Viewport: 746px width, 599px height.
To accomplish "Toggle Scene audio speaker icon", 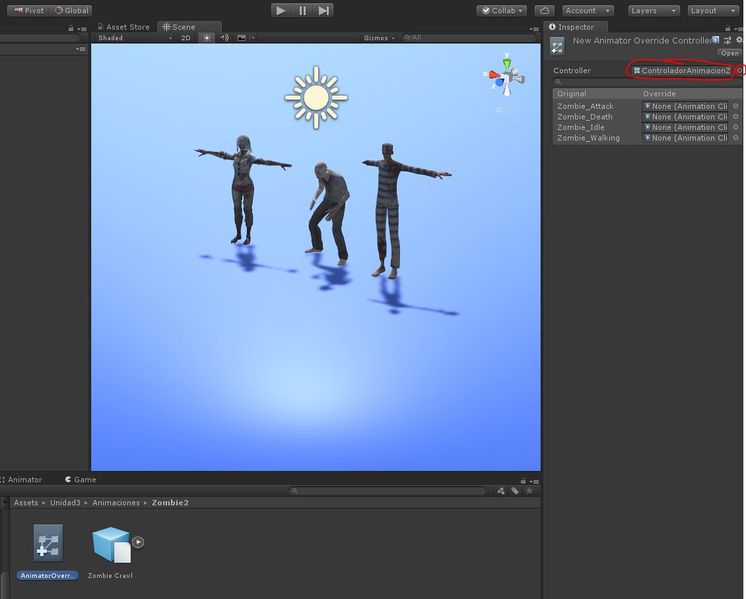I will tap(225, 38).
